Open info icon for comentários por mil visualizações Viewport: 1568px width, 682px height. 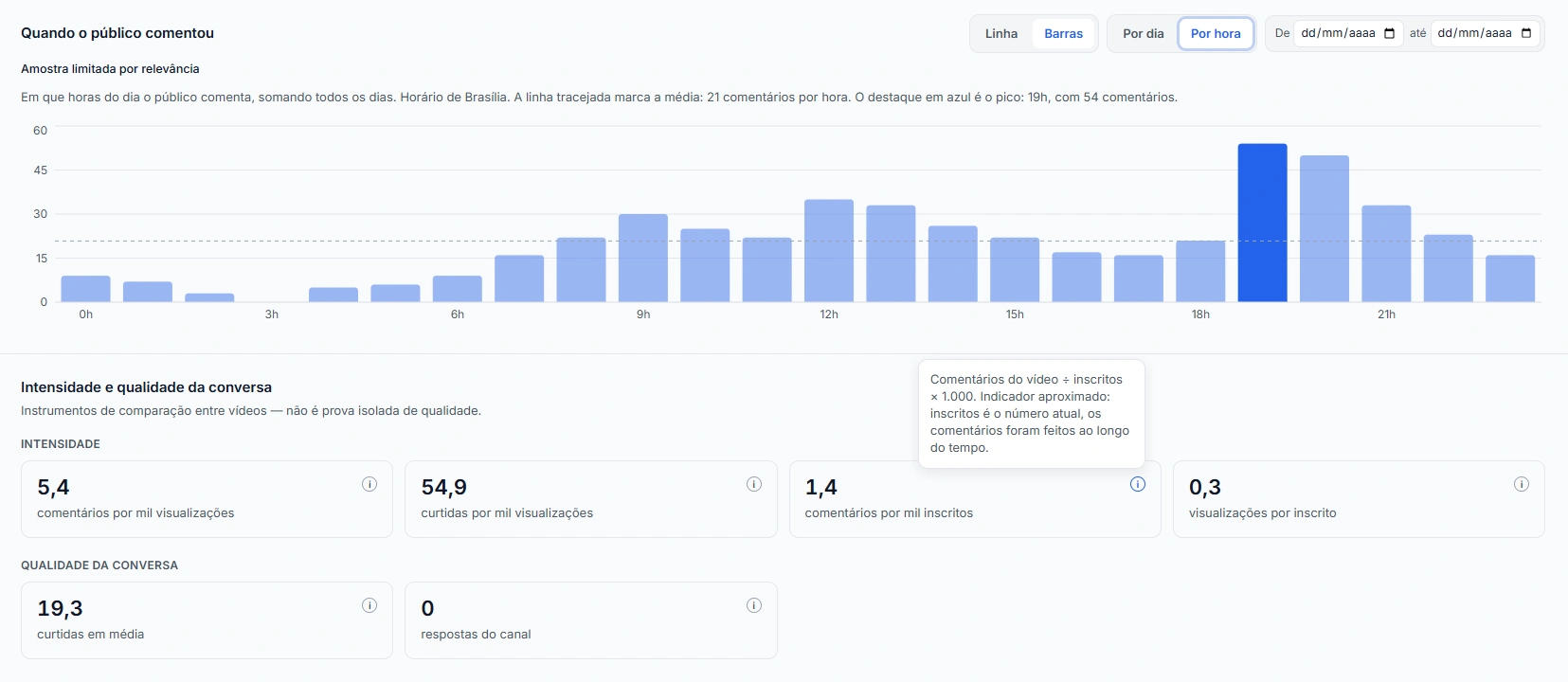pyautogui.click(x=369, y=484)
